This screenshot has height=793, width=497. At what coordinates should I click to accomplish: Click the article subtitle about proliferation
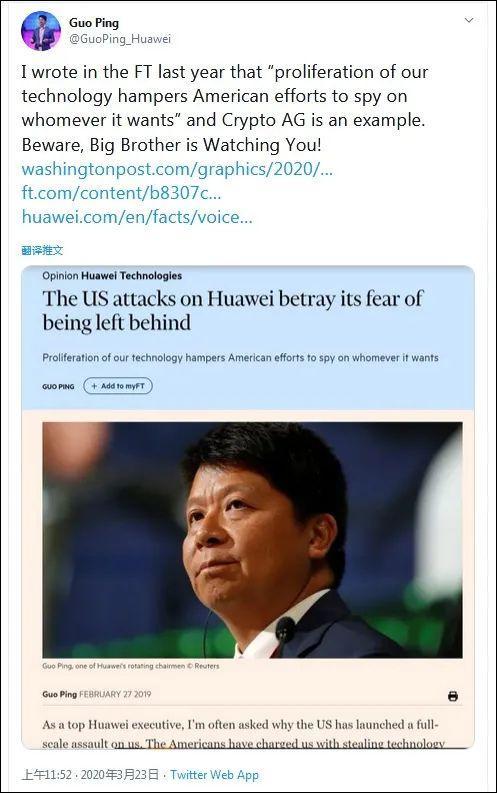point(240,358)
